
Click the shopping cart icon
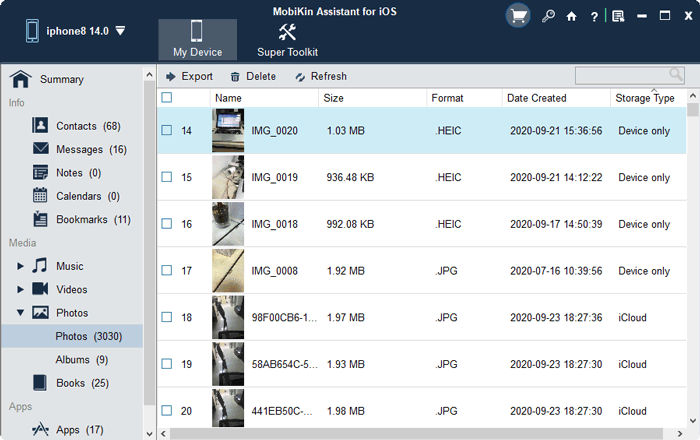tap(518, 16)
